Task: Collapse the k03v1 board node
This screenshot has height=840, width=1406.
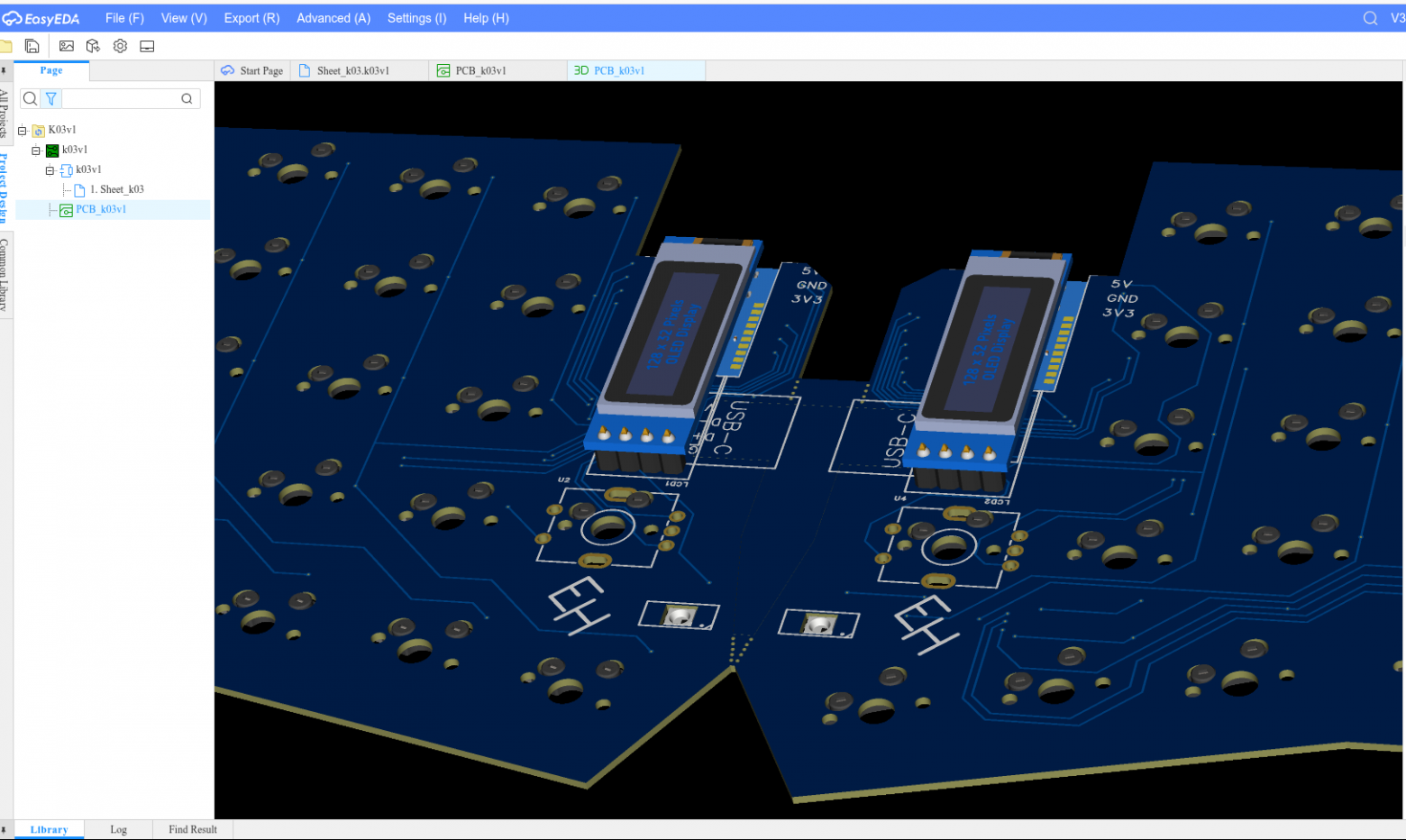Action: click(x=36, y=151)
